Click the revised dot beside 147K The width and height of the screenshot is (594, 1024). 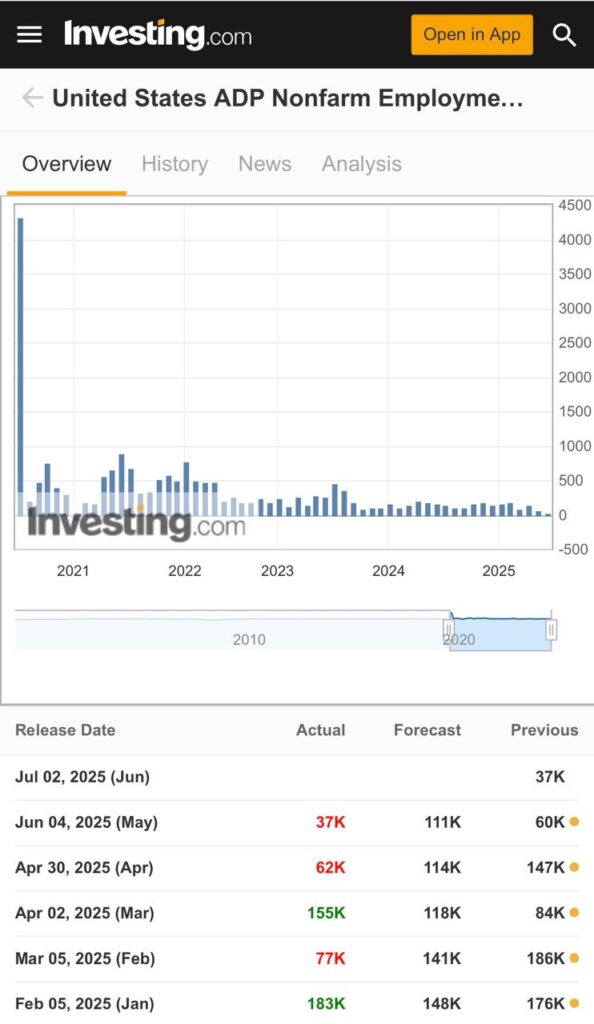[574, 867]
